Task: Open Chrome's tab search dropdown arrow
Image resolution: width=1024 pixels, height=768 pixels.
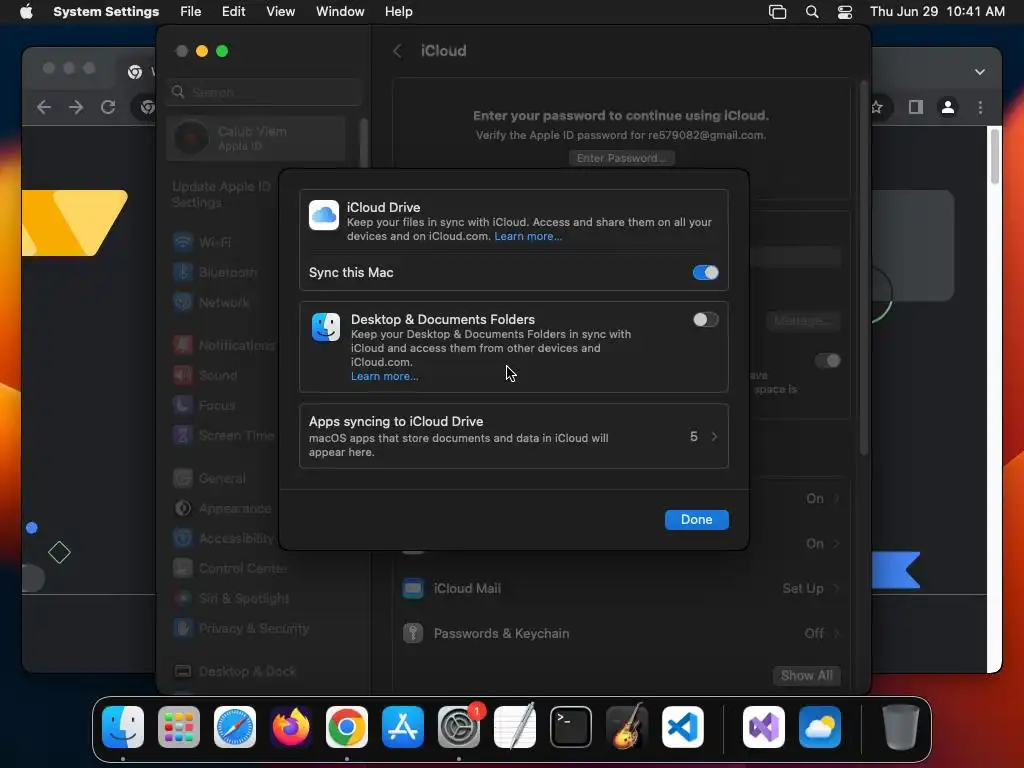Action: [980, 72]
